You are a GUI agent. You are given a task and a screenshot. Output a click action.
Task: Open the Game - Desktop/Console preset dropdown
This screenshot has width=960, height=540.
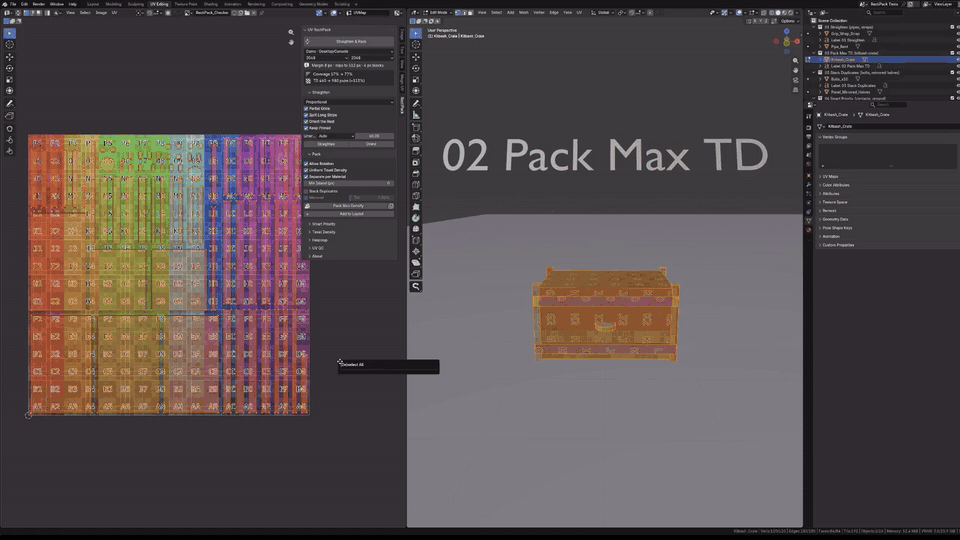click(349, 51)
